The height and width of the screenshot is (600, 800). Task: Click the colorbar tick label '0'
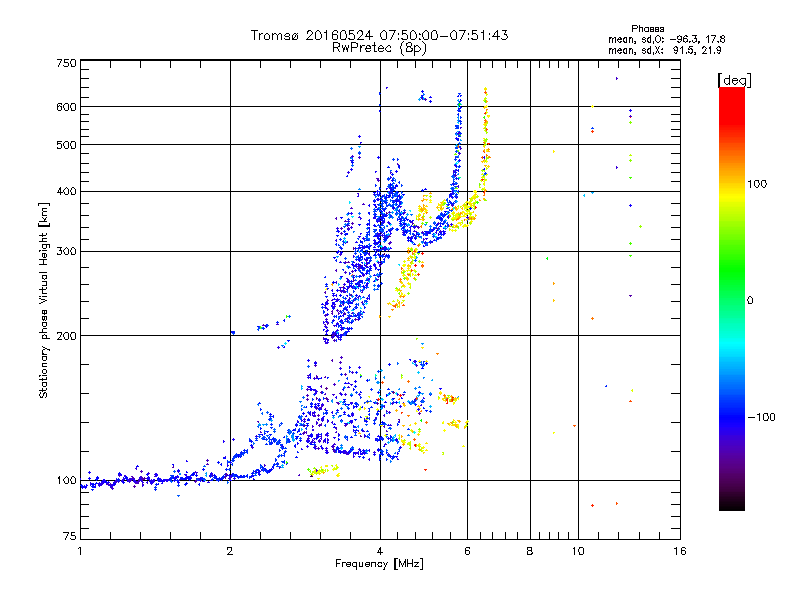(750, 301)
